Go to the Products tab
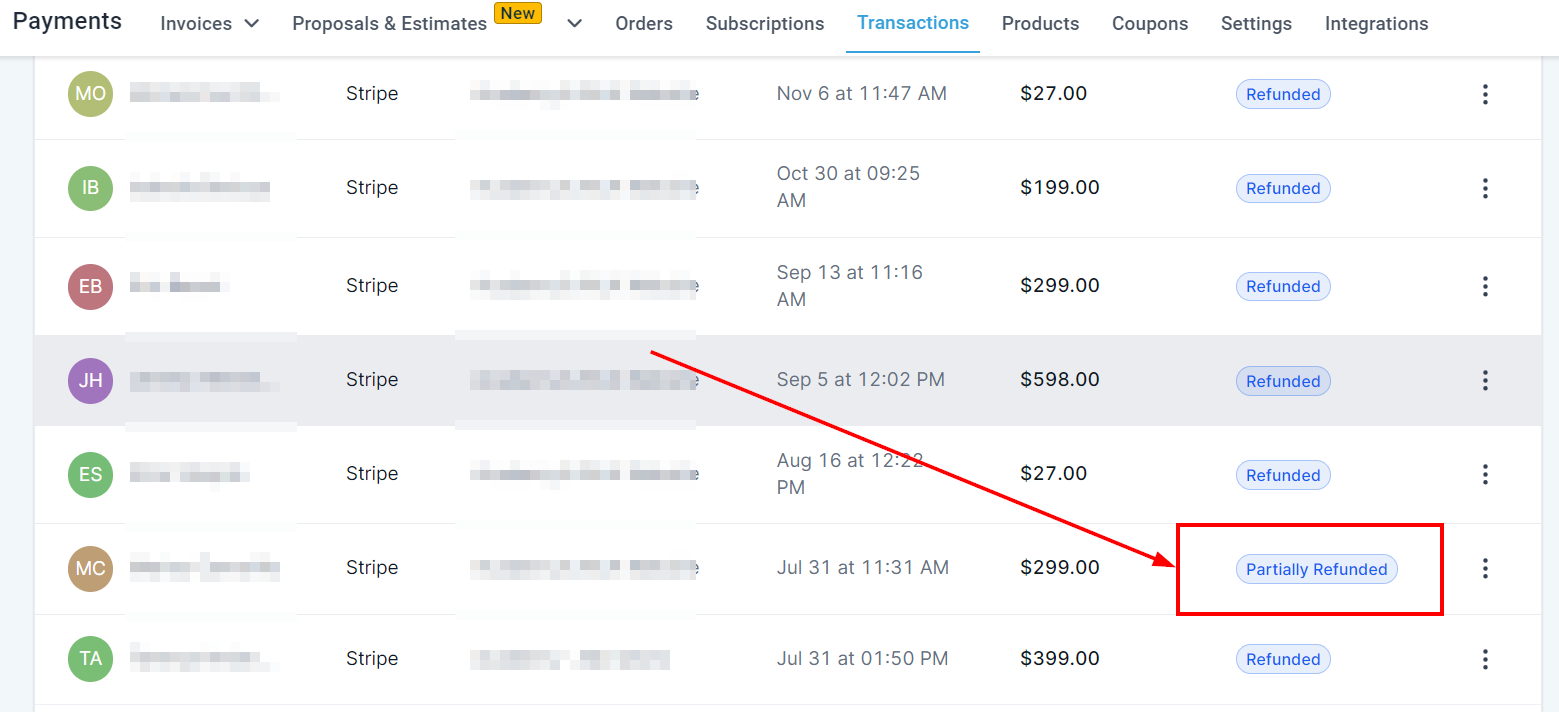 point(1040,23)
